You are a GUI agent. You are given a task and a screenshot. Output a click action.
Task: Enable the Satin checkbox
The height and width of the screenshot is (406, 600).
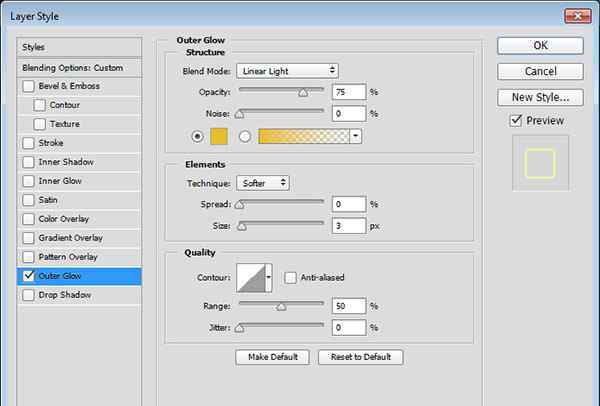[x=28, y=200]
